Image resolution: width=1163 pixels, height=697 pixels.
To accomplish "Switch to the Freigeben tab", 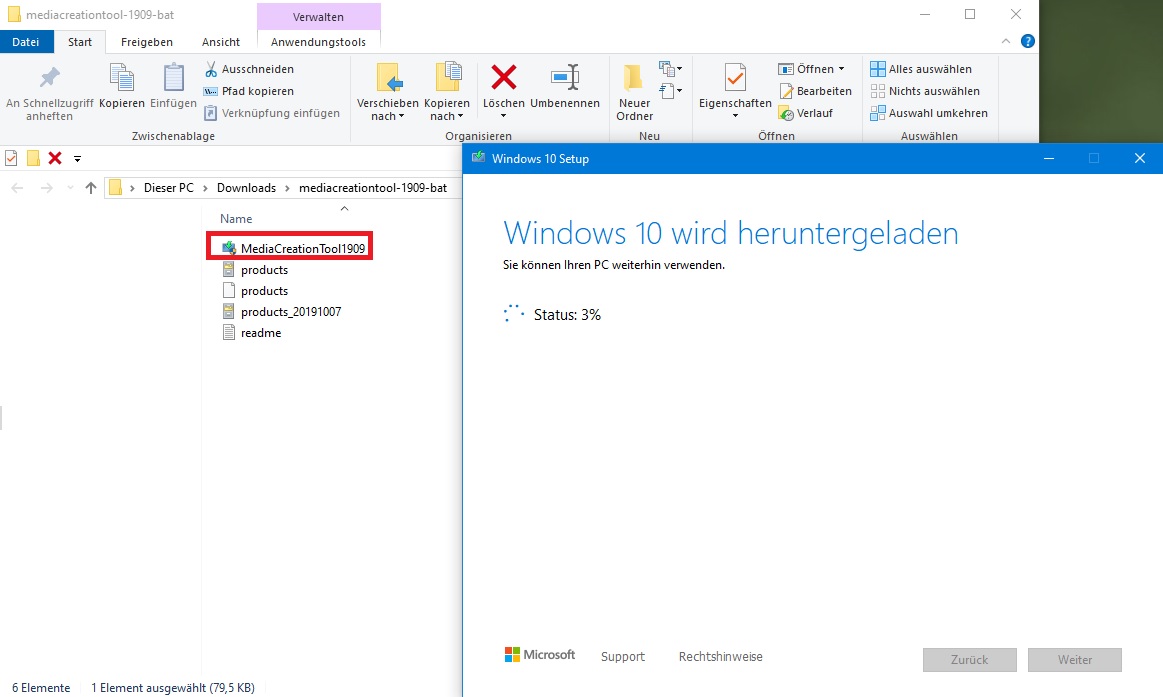I will [147, 42].
